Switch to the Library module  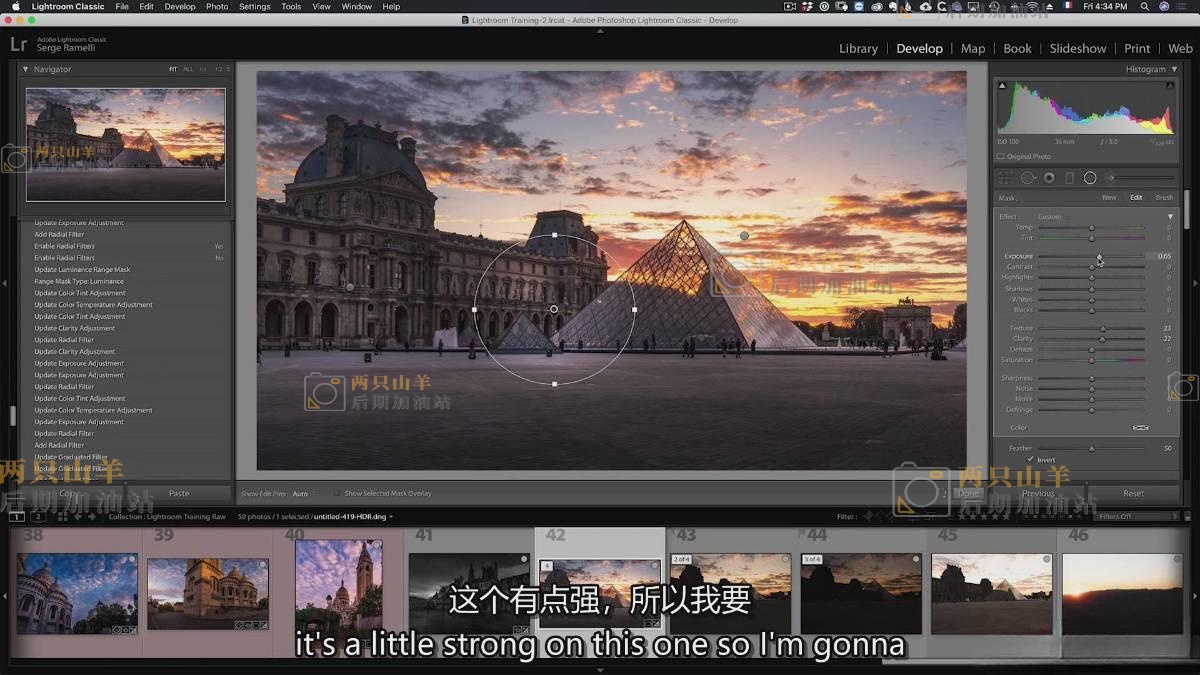tap(858, 48)
